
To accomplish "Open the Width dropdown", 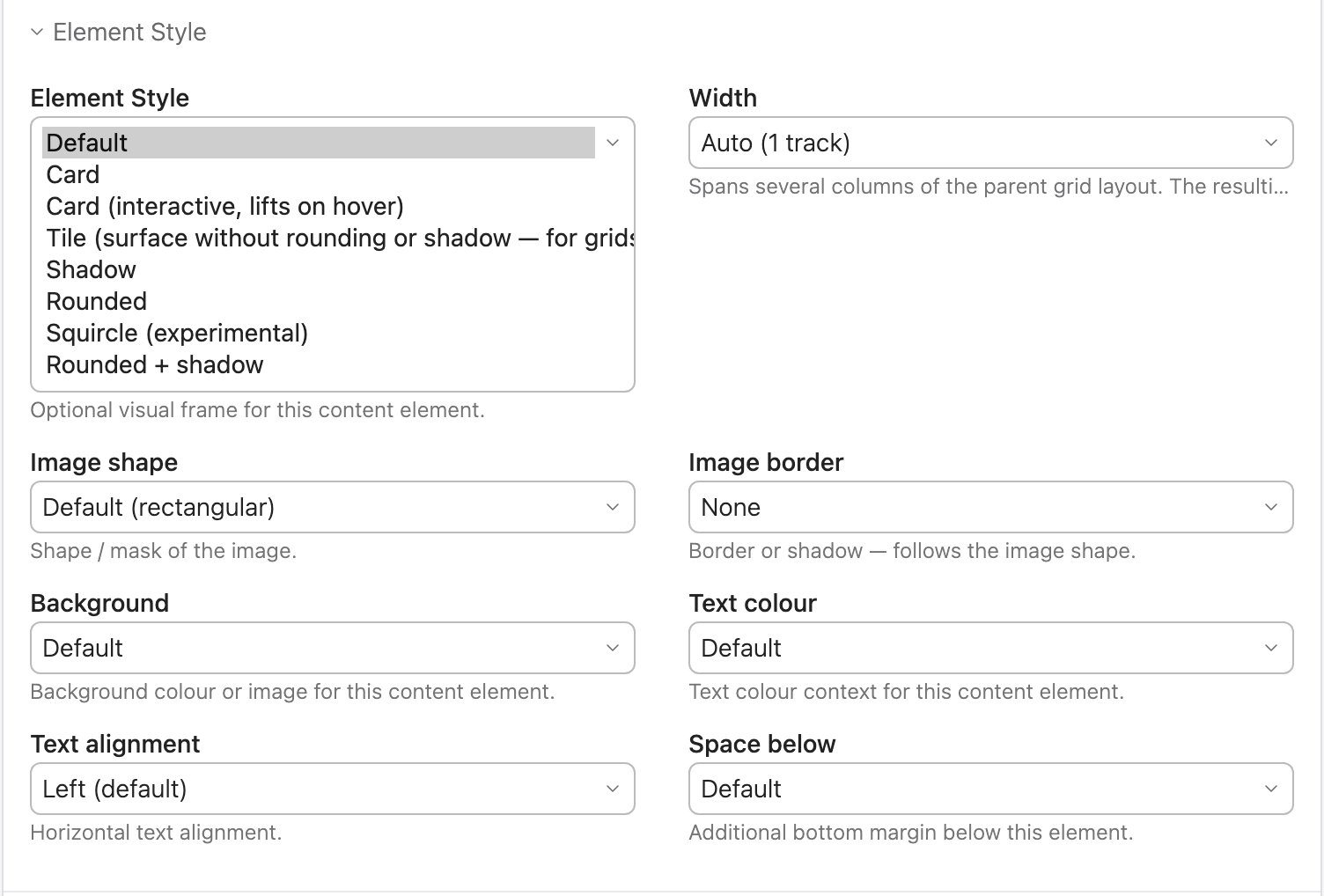I will coord(990,143).
